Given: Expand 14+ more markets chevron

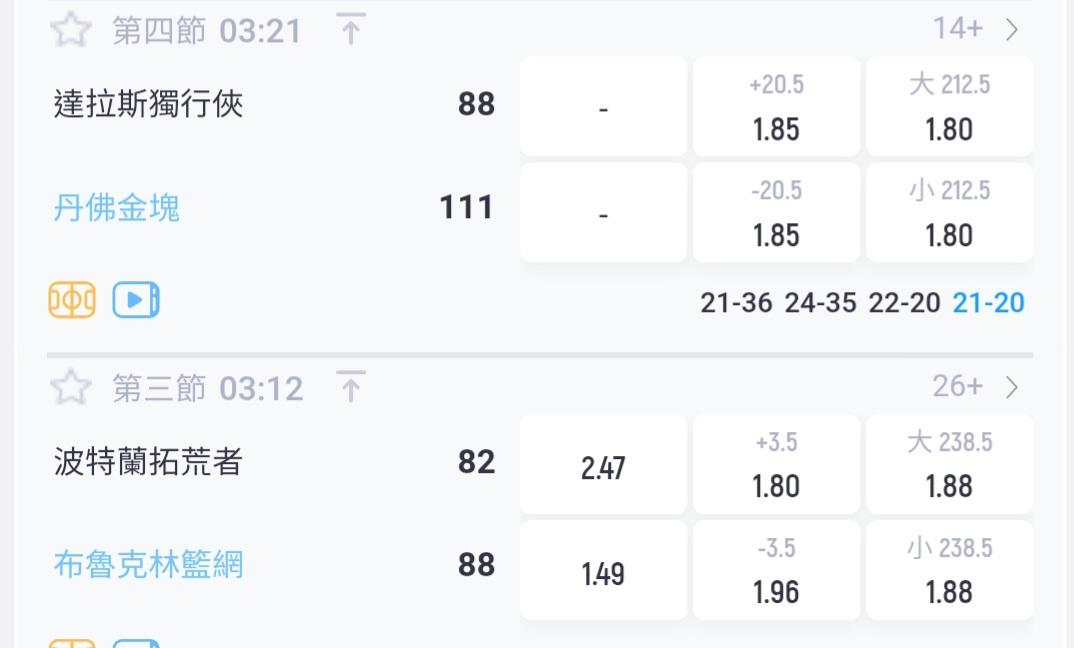Looking at the screenshot, I should [1012, 30].
